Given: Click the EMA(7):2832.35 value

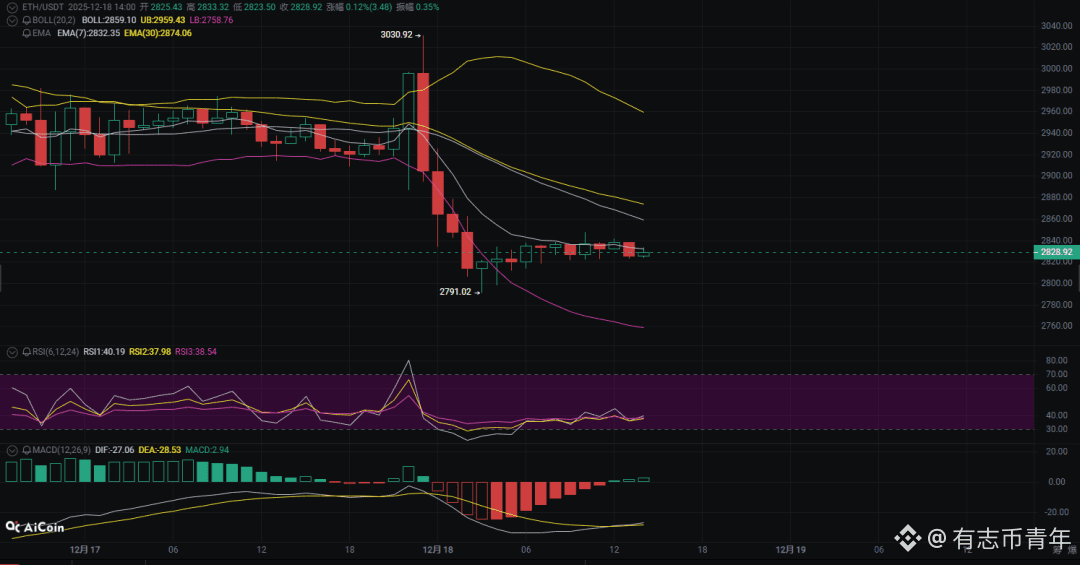Looking at the screenshot, I should coord(88,33).
